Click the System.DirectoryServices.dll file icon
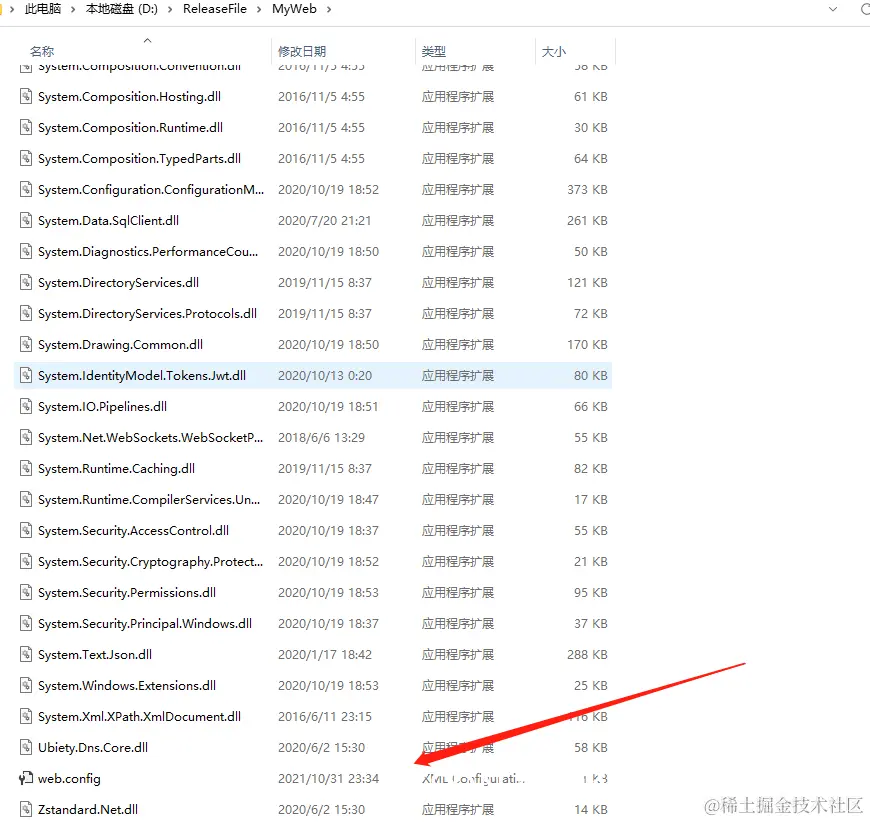Image resolution: width=870 pixels, height=822 pixels. click(x=26, y=283)
